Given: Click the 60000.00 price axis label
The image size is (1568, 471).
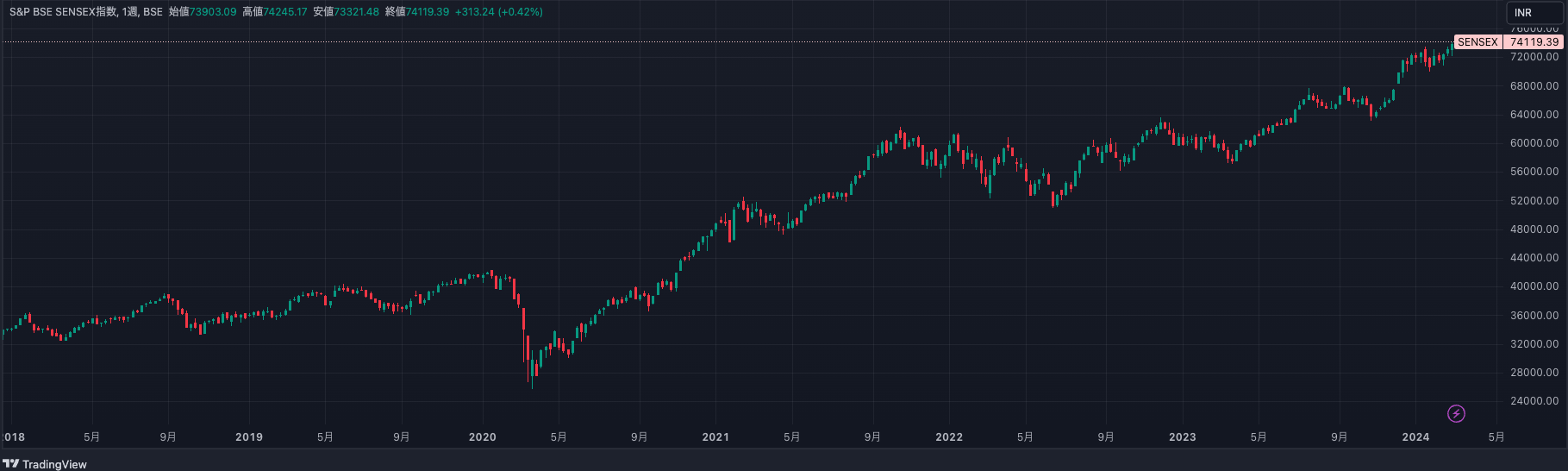Looking at the screenshot, I should coord(1534,143).
